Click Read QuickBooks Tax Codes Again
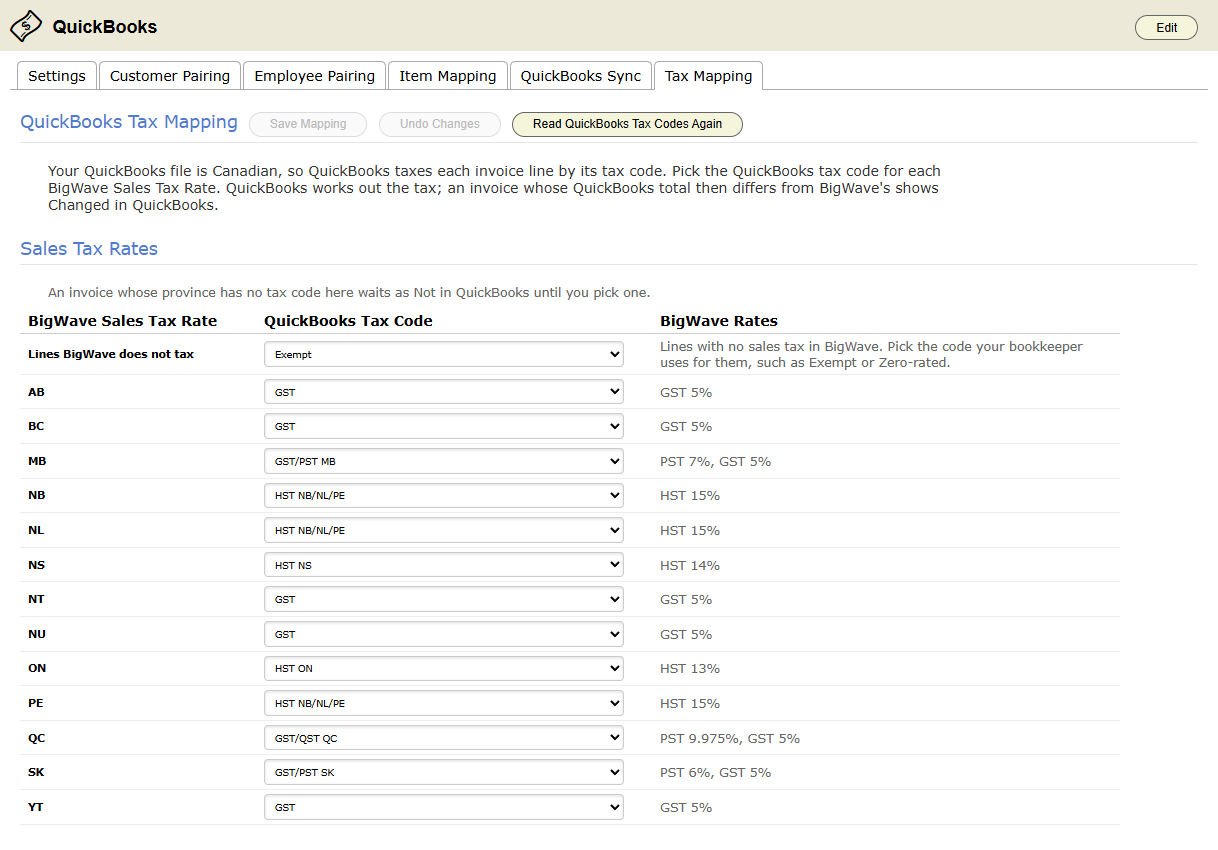The height and width of the screenshot is (850, 1218). point(627,124)
